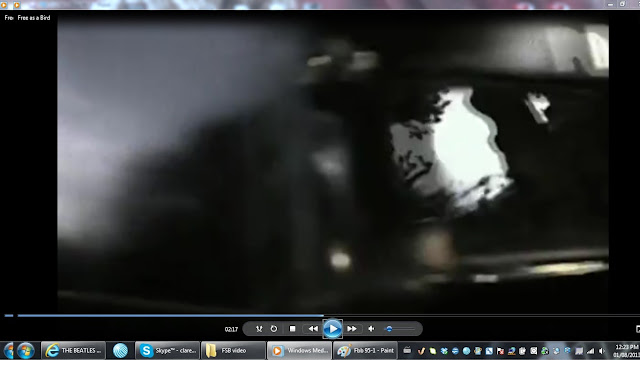Viewport: 640px width, 373px height.
Task: Switch to the Paint taskbar window
Action: 365,351
